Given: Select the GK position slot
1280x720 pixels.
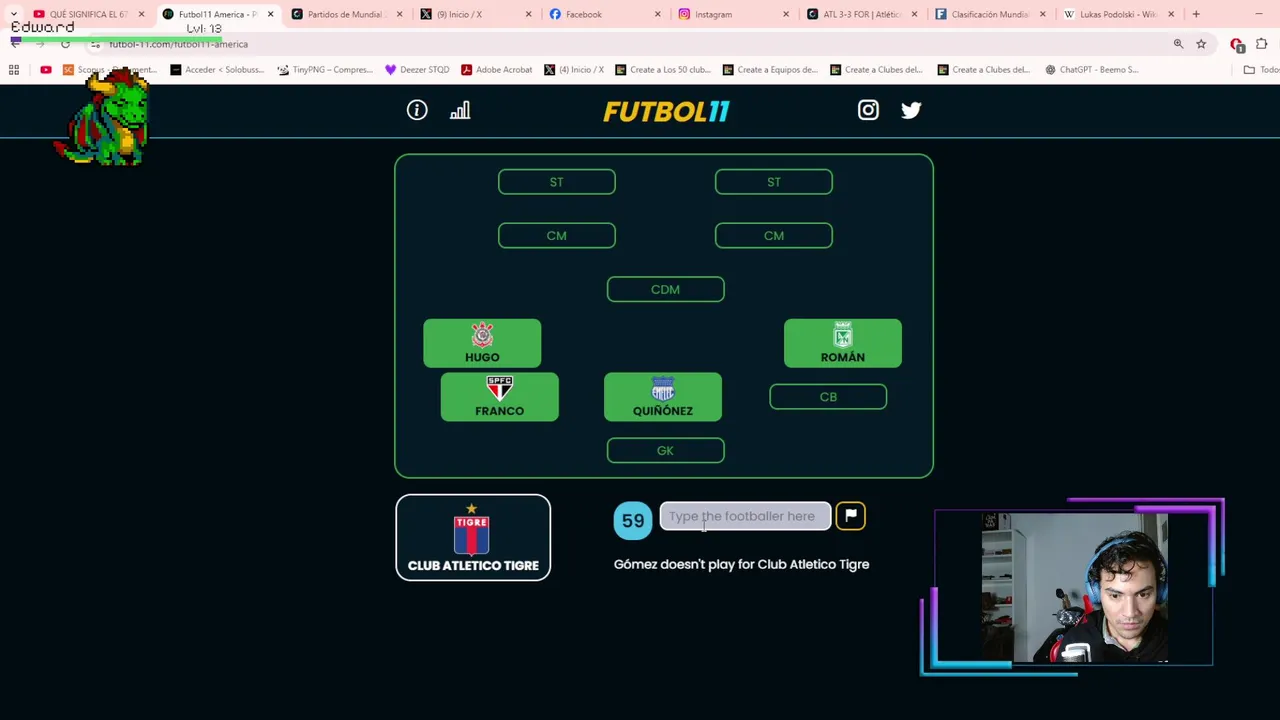Looking at the screenshot, I should [665, 450].
